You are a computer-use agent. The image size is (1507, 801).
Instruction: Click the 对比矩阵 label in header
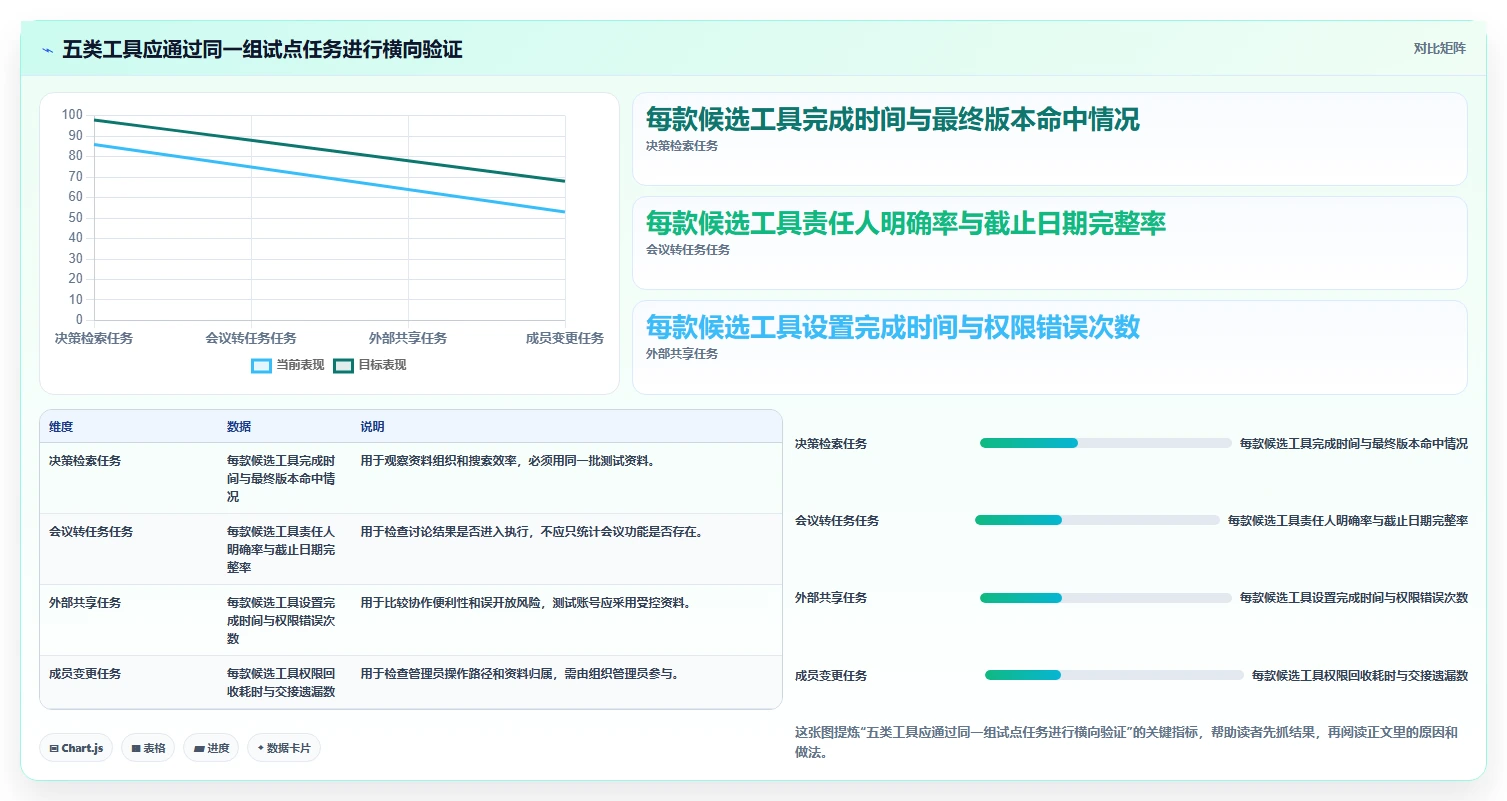(1439, 49)
